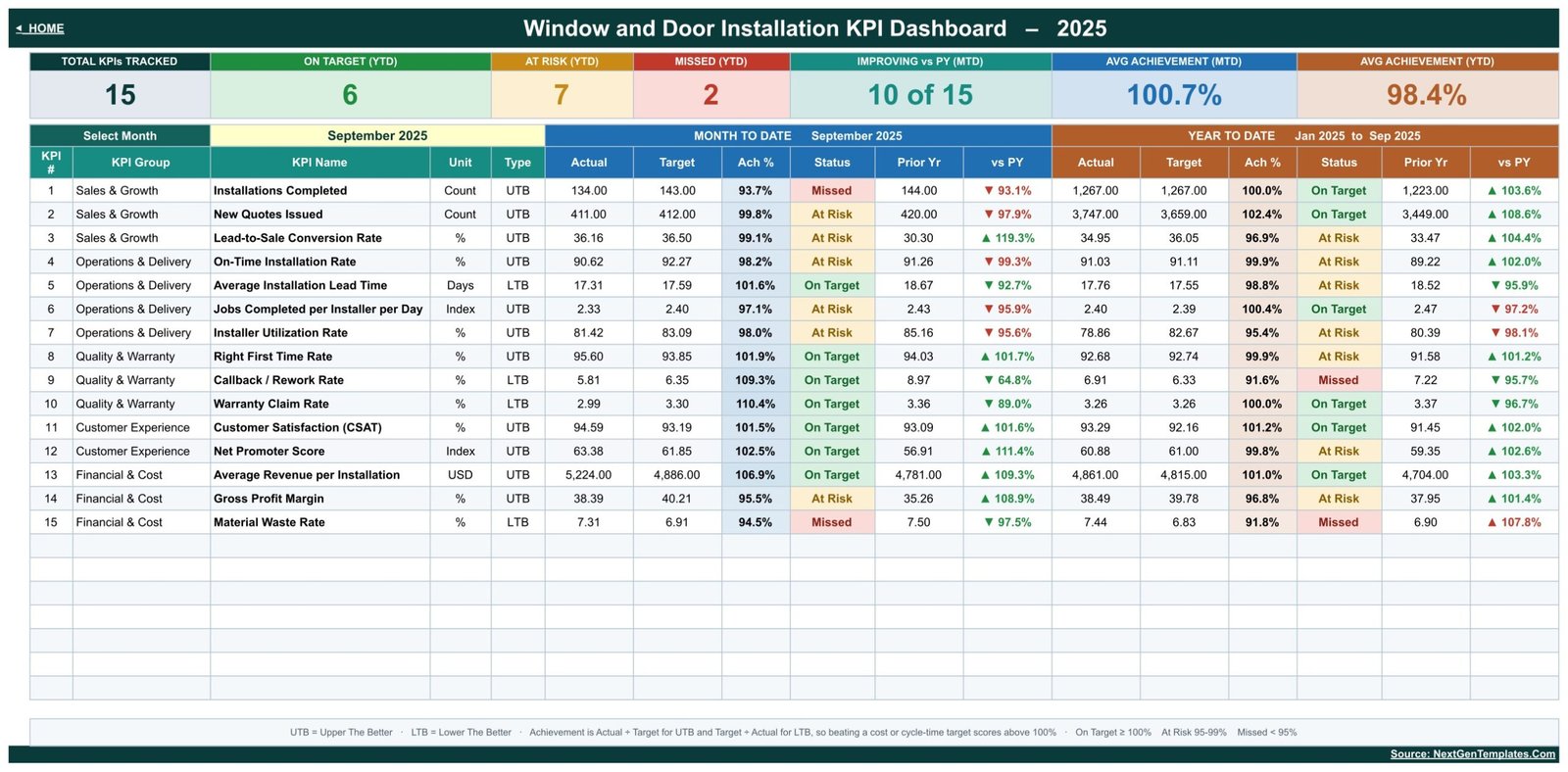Select the 98.4% YTD average achievement
The height and width of the screenshot is (772, 1568).
(1427, 95)
